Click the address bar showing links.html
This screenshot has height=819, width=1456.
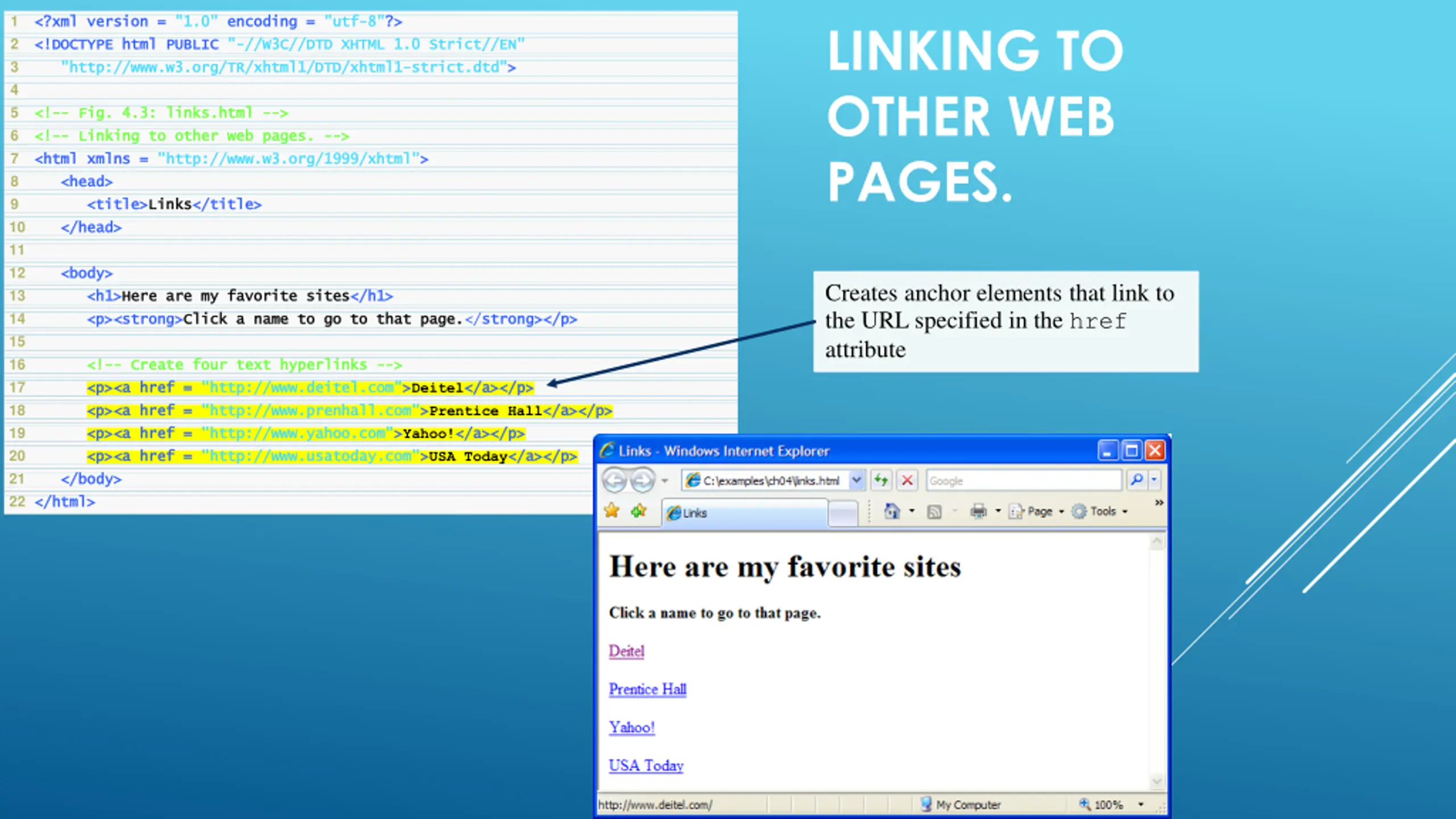pos(767,481)
